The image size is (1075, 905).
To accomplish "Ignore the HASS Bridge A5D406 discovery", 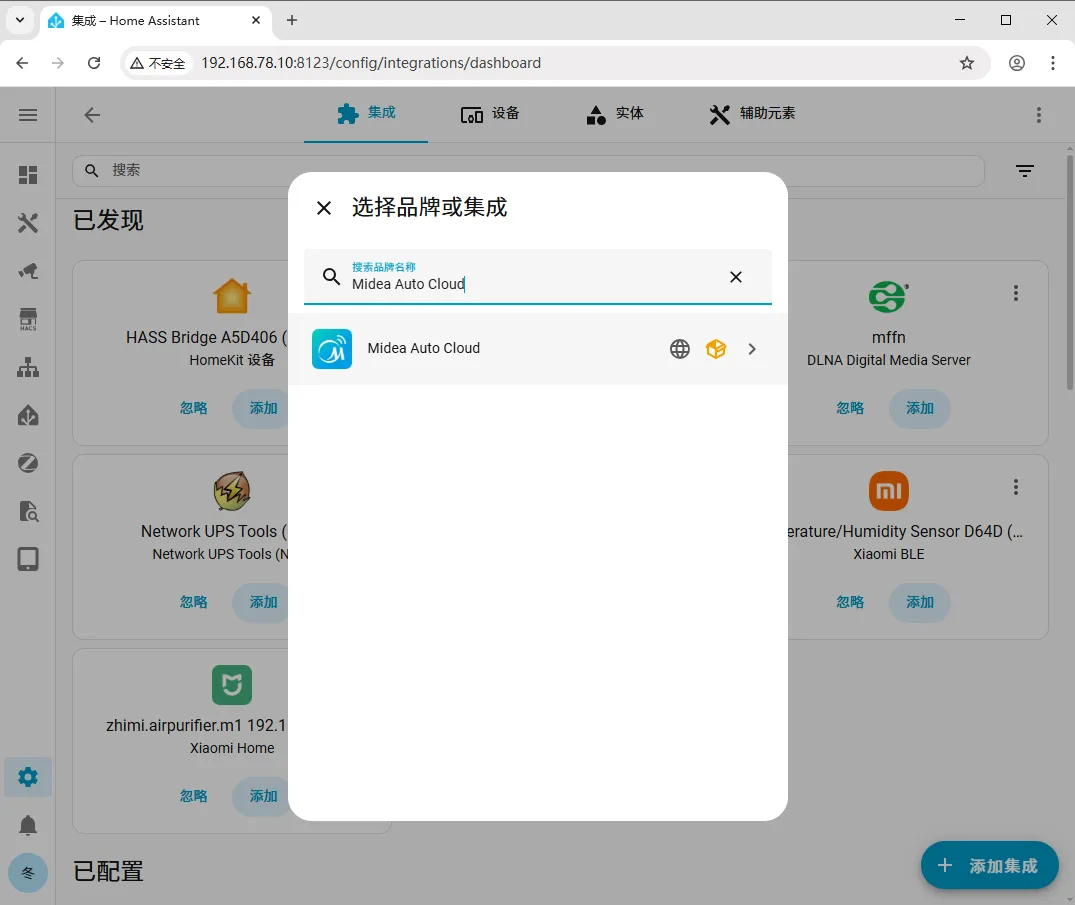I will coord(193,408).
